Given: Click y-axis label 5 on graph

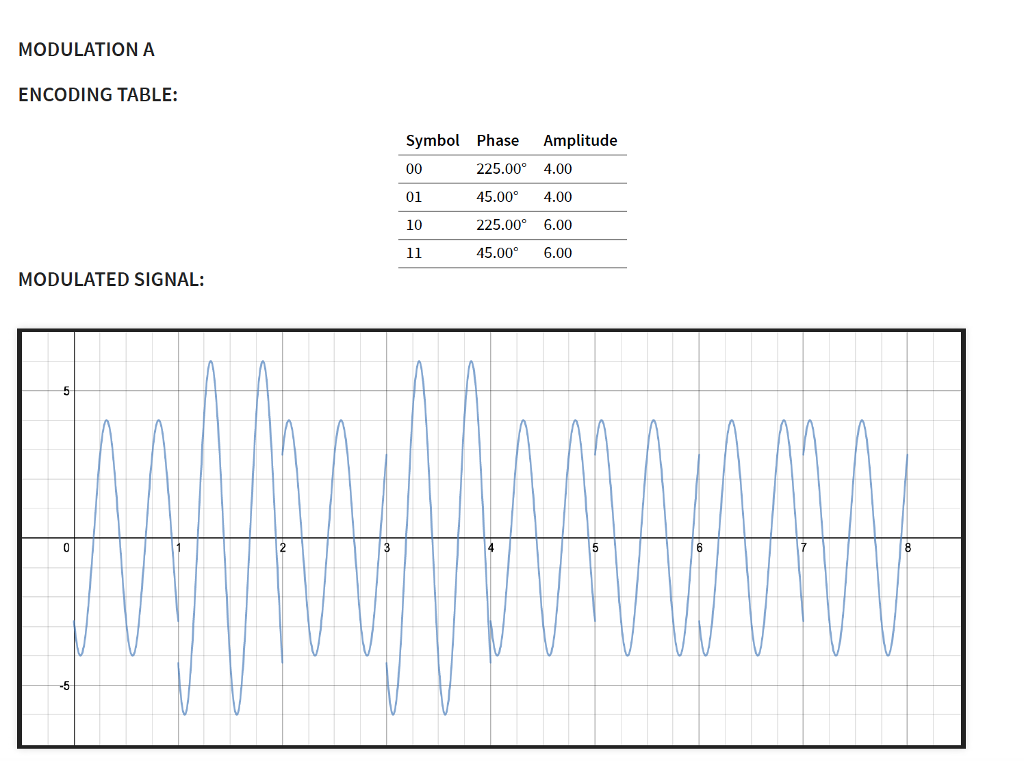Looking at the screenshot, I should click(66, 391).
